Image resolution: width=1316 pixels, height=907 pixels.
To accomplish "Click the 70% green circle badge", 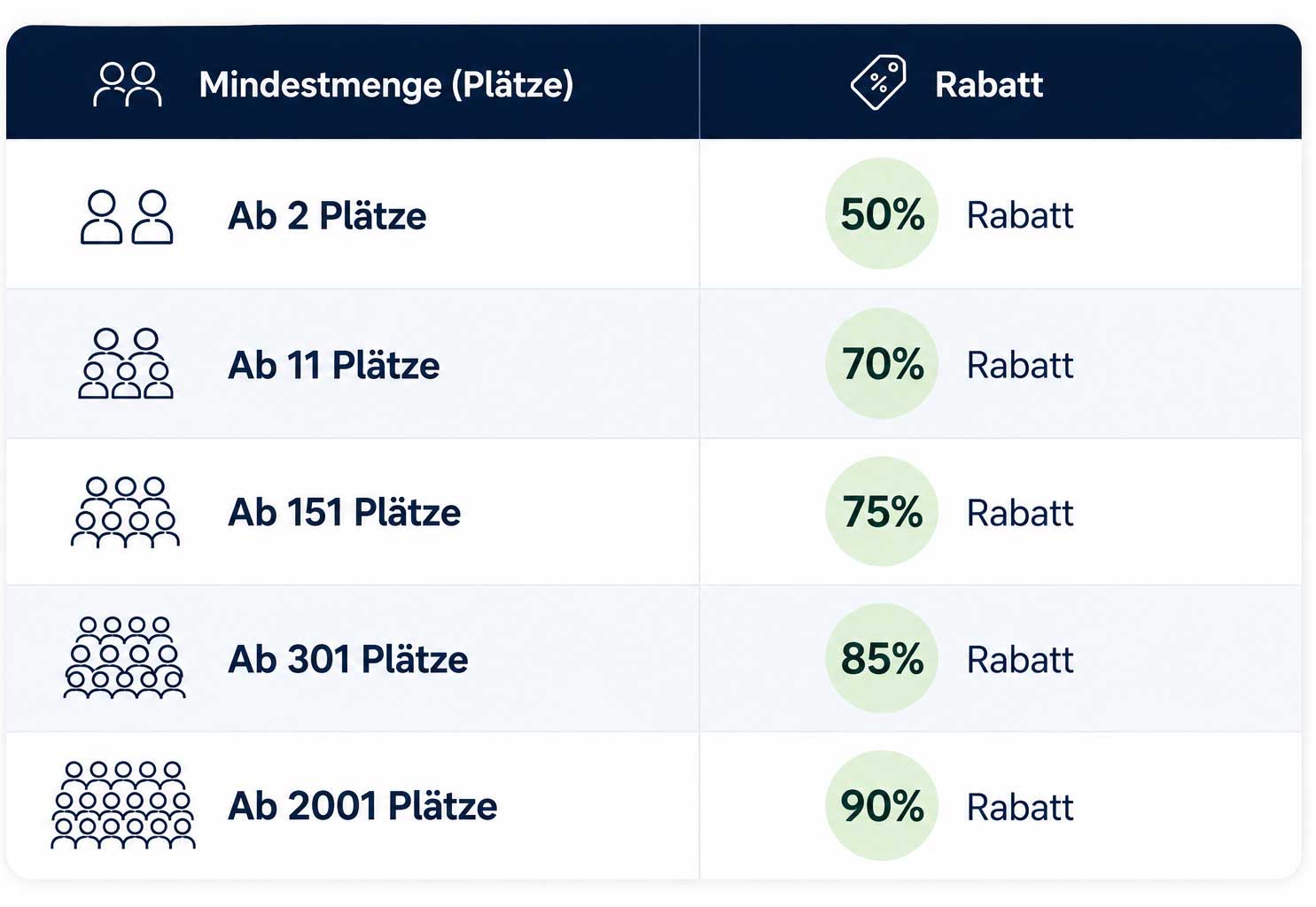I will [x=882, y=363].
